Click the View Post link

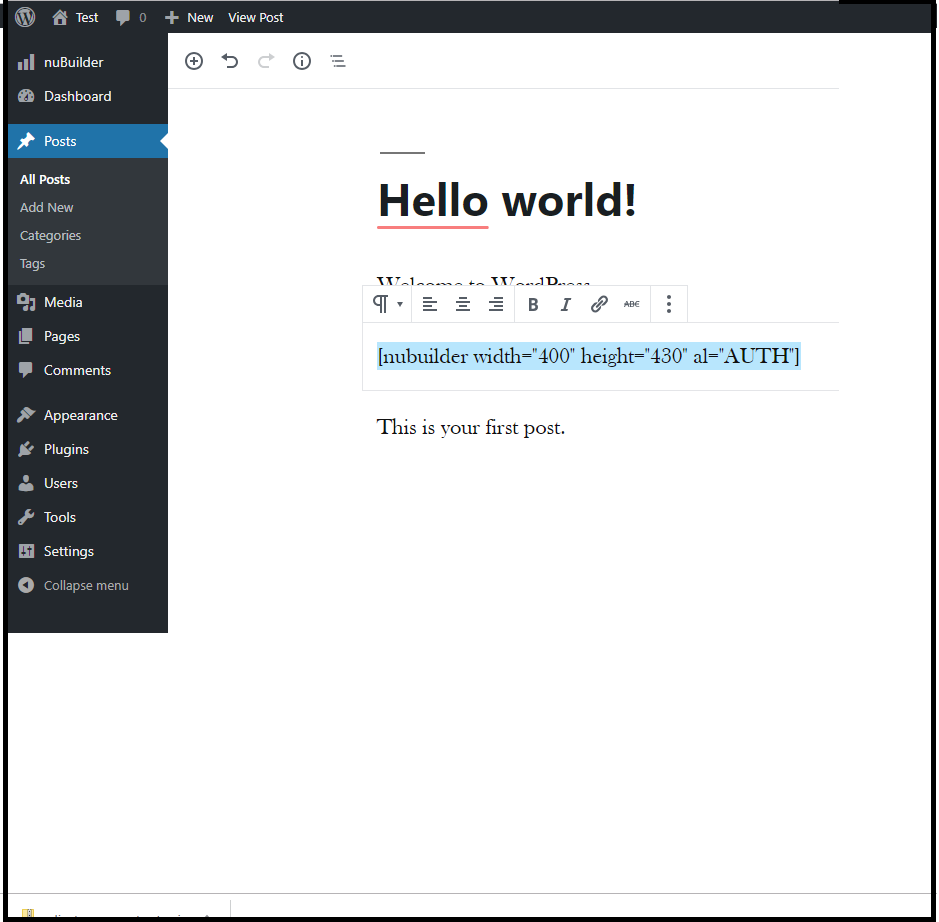[x=255, y=17]
